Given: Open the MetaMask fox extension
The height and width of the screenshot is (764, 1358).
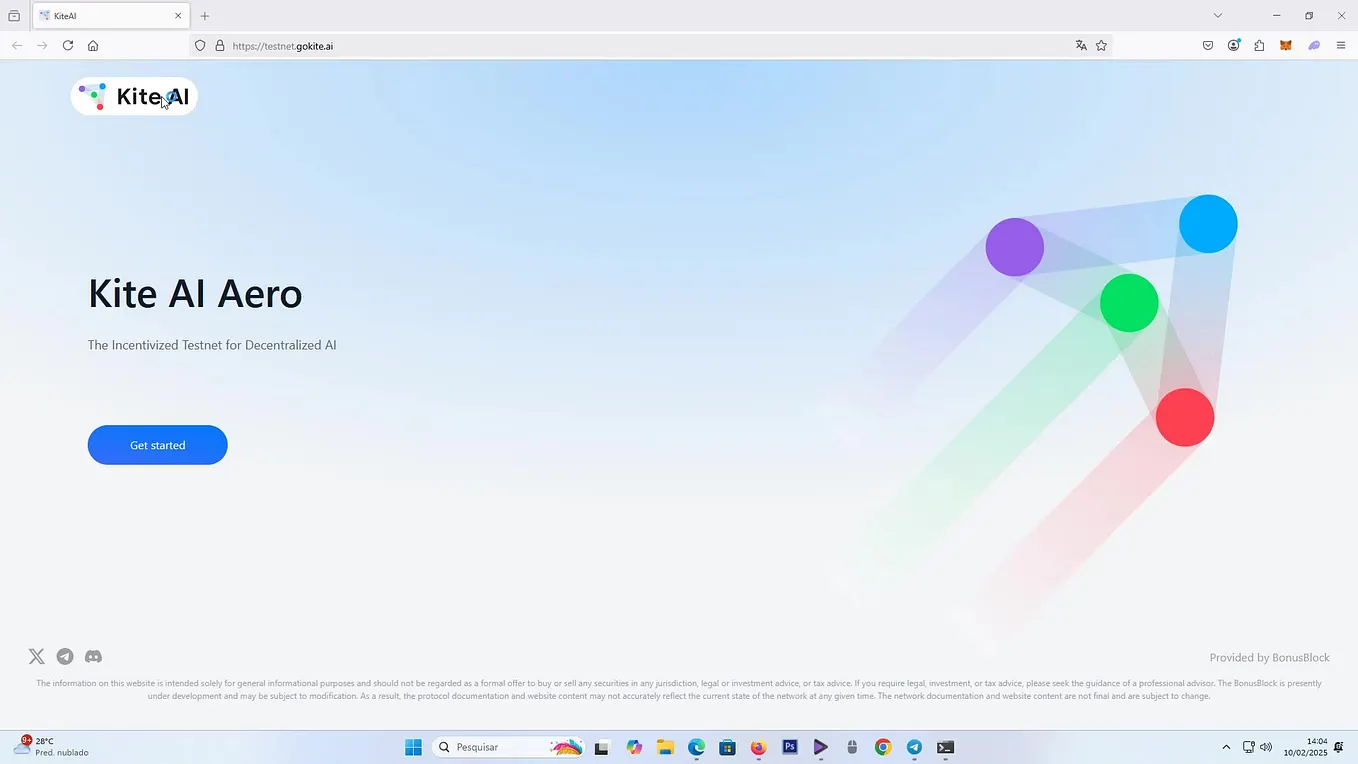Looking at the screenshot, I should pyautogui.click(x=1286, y=45).
